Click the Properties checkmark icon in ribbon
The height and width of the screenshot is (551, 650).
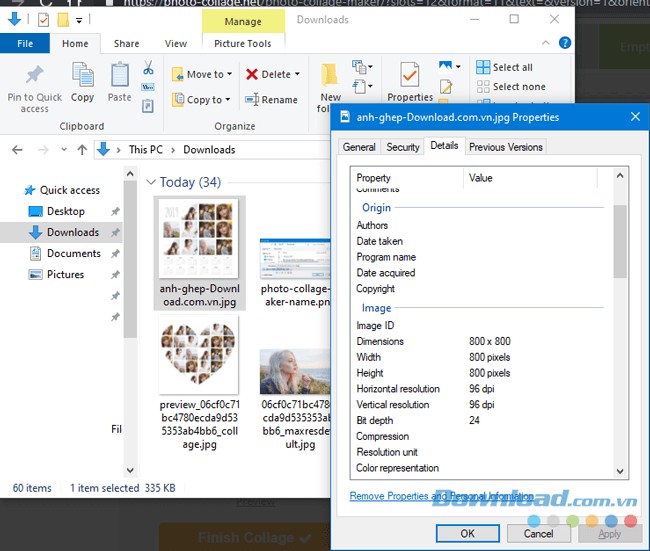click(x=409, y=76)
